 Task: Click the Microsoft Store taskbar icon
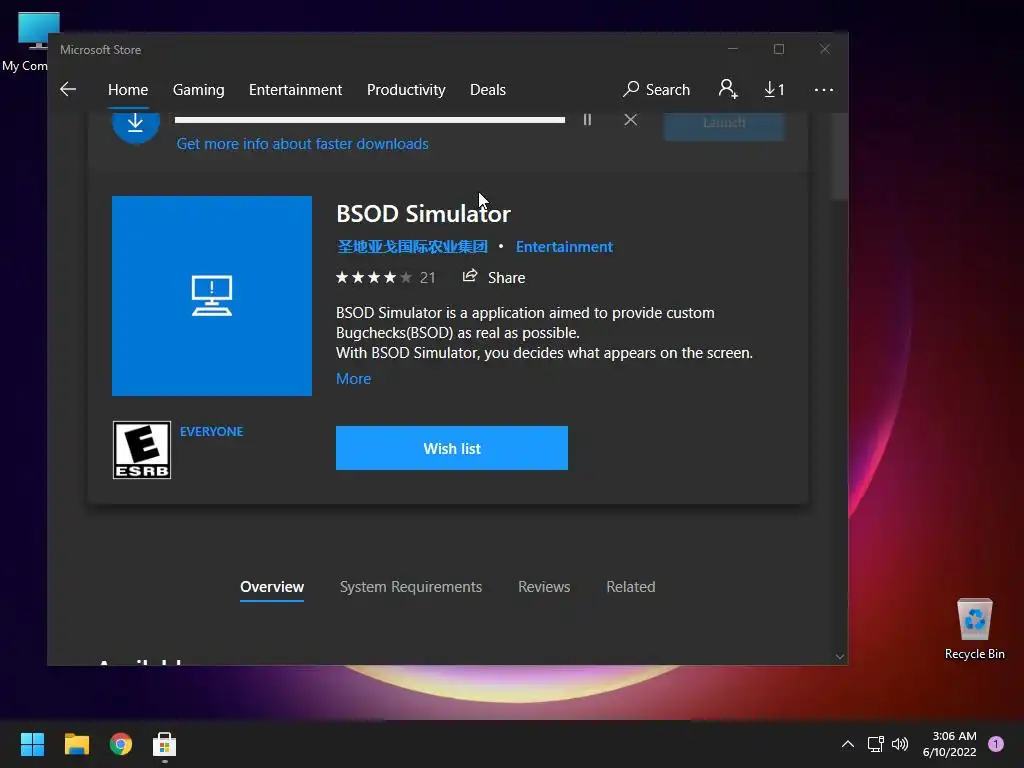[x=165, y=744]
